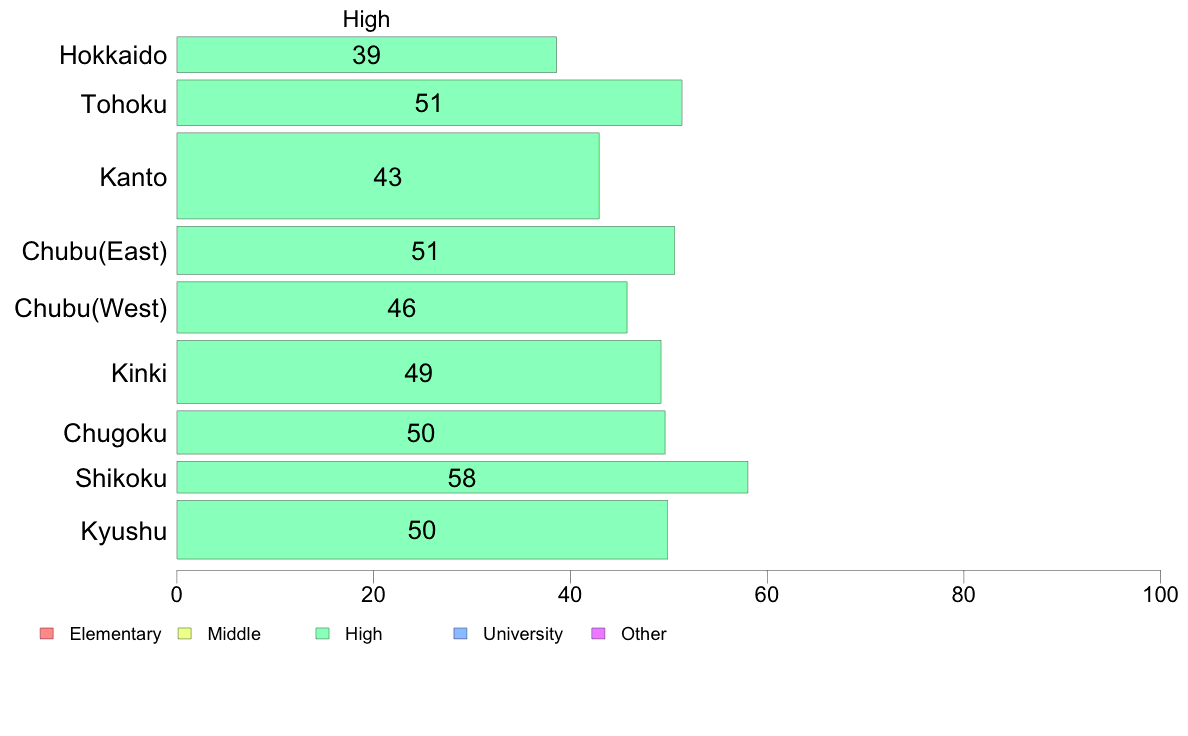Click the Kyushu region label
The width and height of the screenshot is (1188, 736).
[x=123, y=531]
